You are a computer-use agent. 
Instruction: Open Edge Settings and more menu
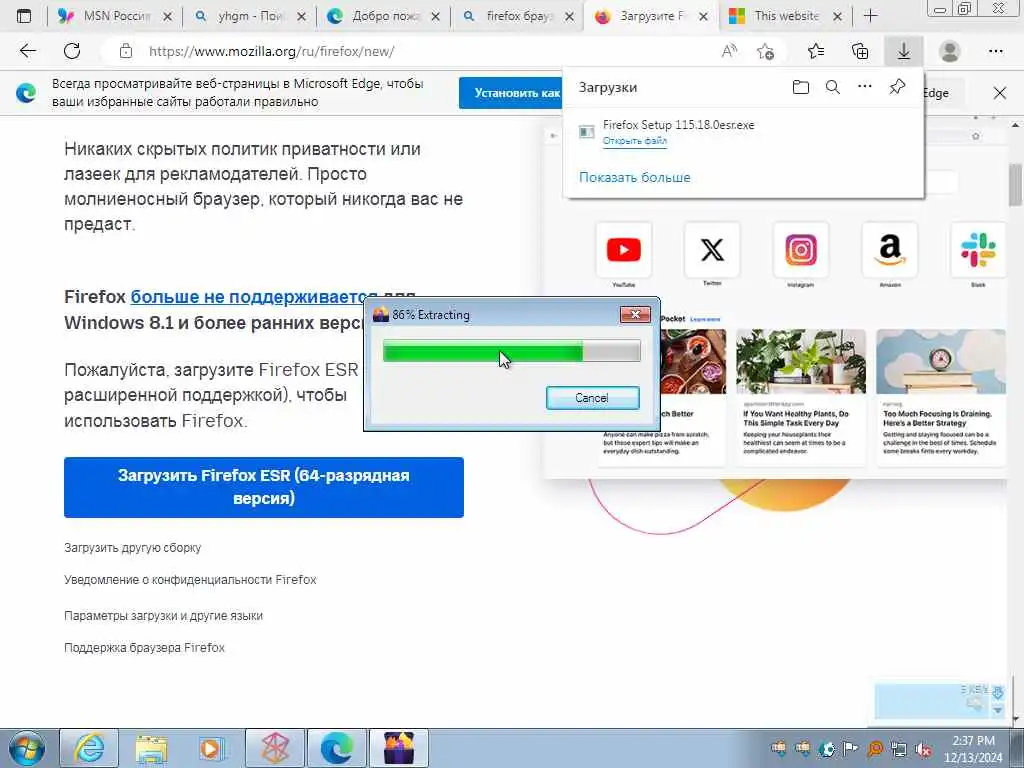[995, 51]
